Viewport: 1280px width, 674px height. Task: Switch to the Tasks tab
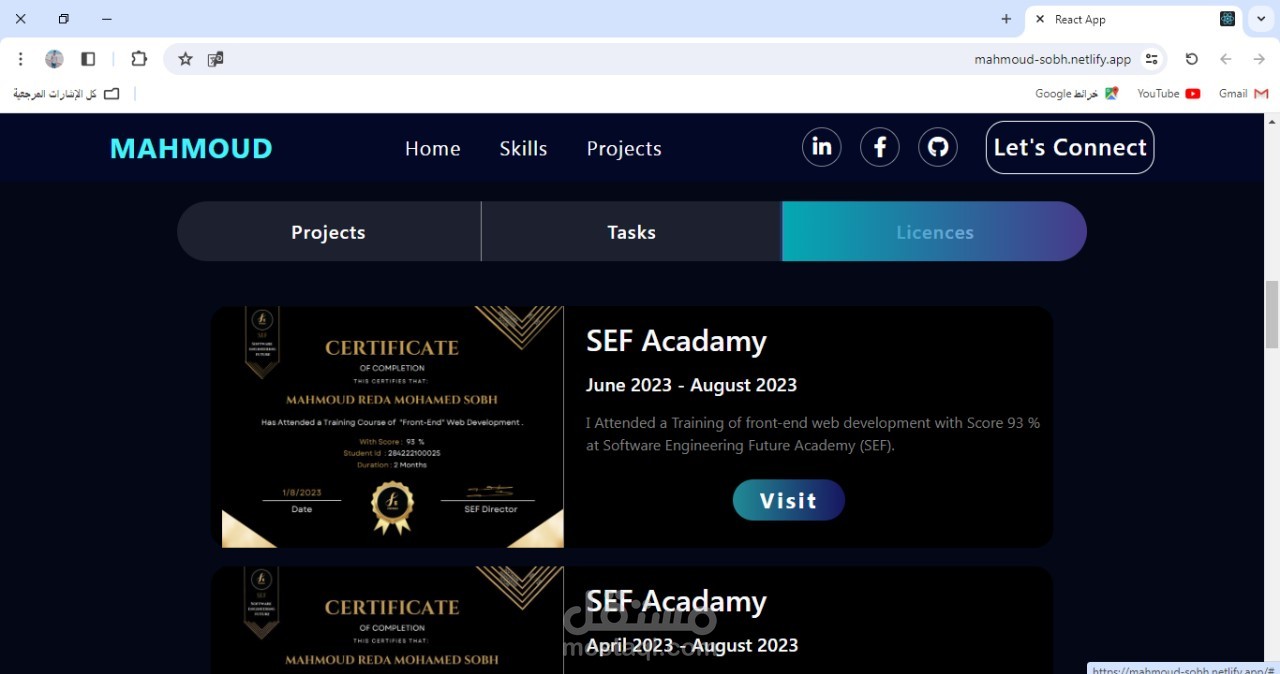point(631,232)
